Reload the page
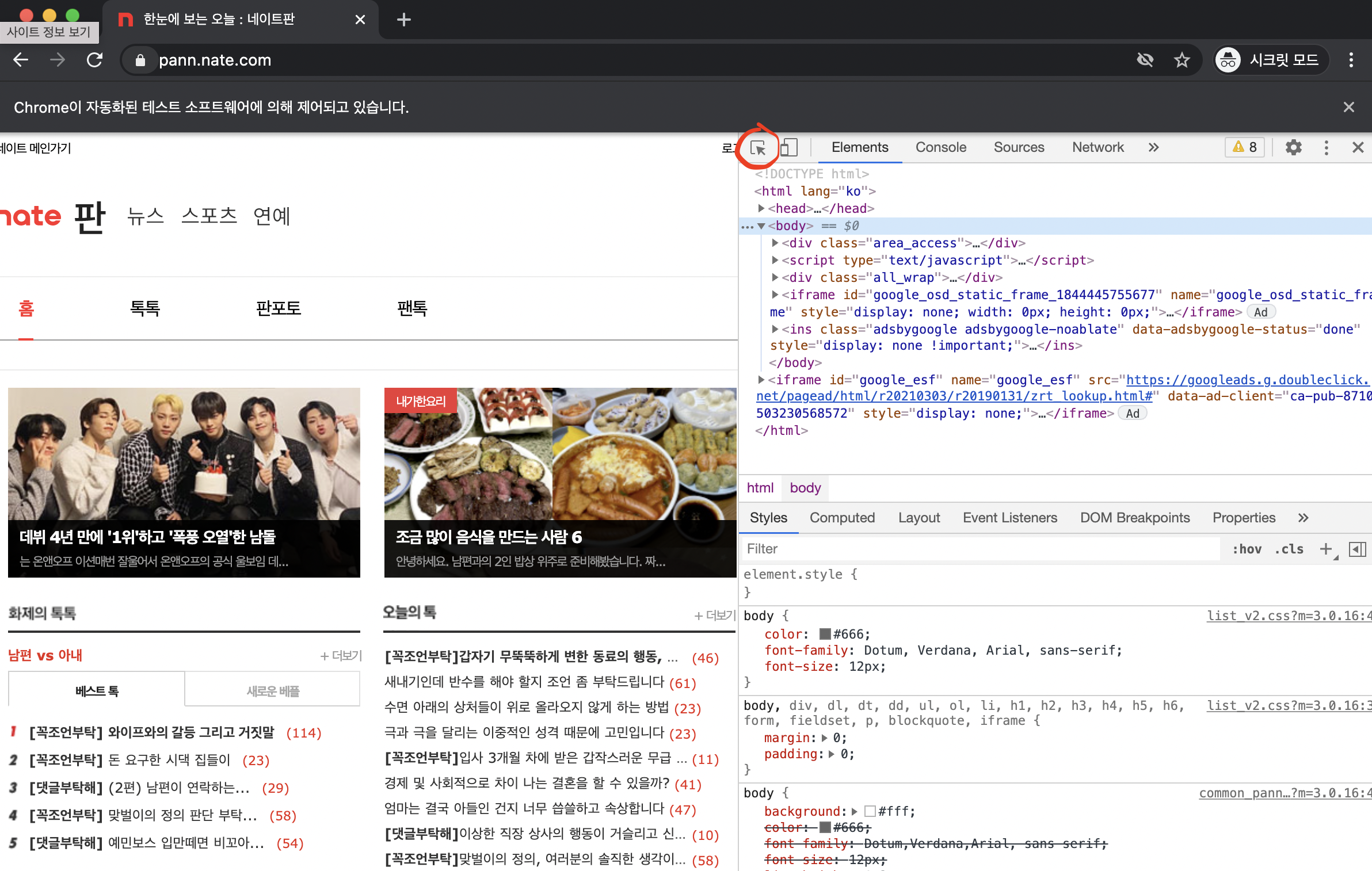Image resolution: width=1372 pixels, height=871 pixels. [x=95, y=60]
